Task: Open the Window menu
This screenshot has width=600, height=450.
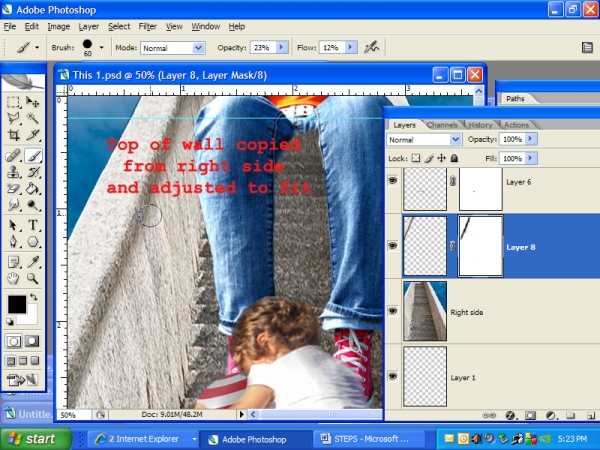Action: point(206,26)
